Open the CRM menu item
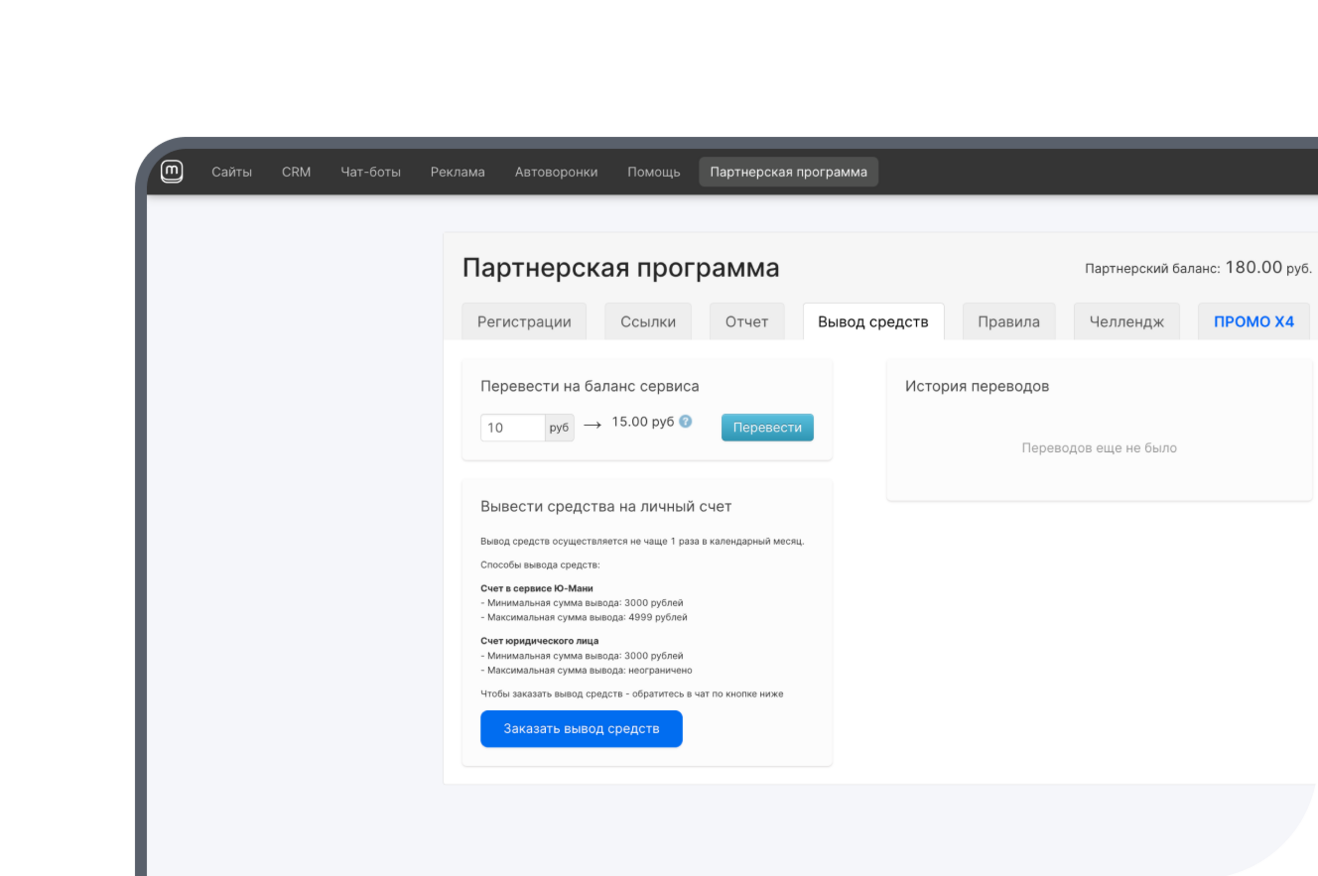The image size is (1318, 876). (296, 172)
